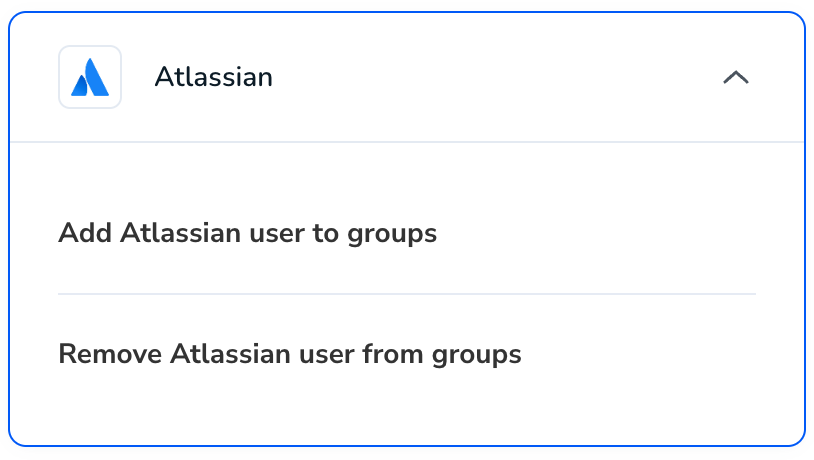The width and height of the screenshot is (814, 460).
Task: Pick the last Atlassian action in list
Action: click(290, 355)
